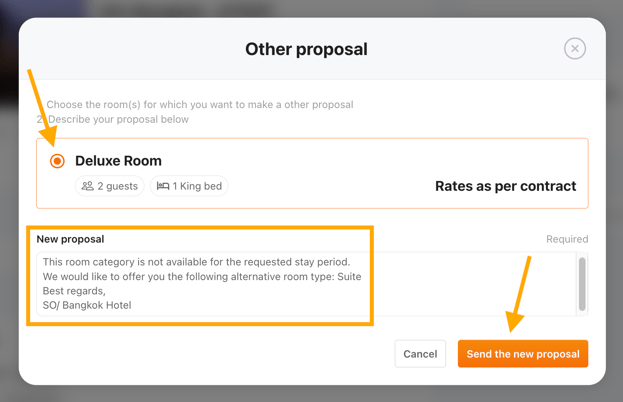Select the Deluxe Room radio button
The image size is (623, 402).
57,161
